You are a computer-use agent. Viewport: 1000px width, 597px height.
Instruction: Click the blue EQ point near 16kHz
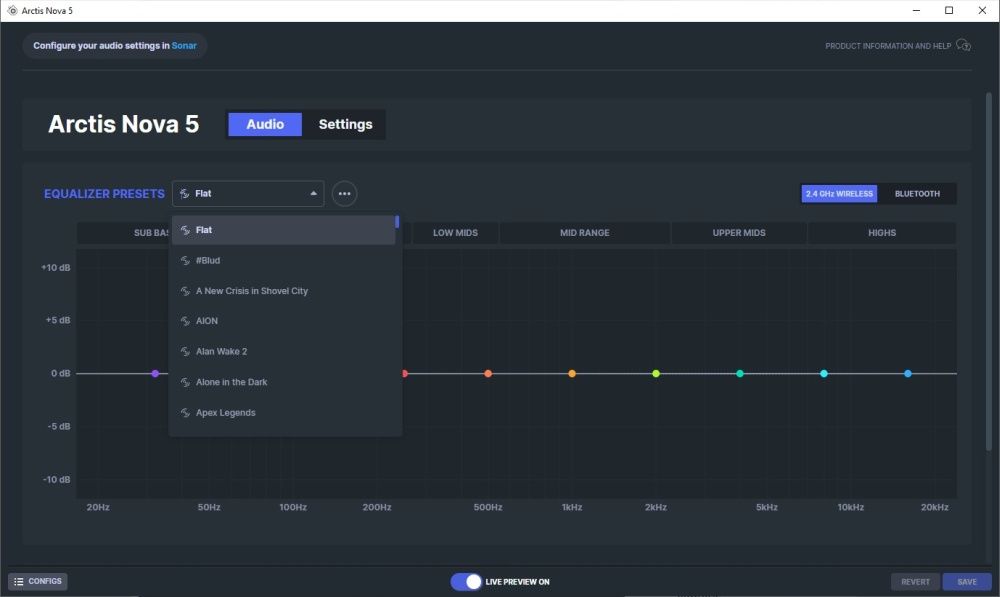click(x=908, y=373)
